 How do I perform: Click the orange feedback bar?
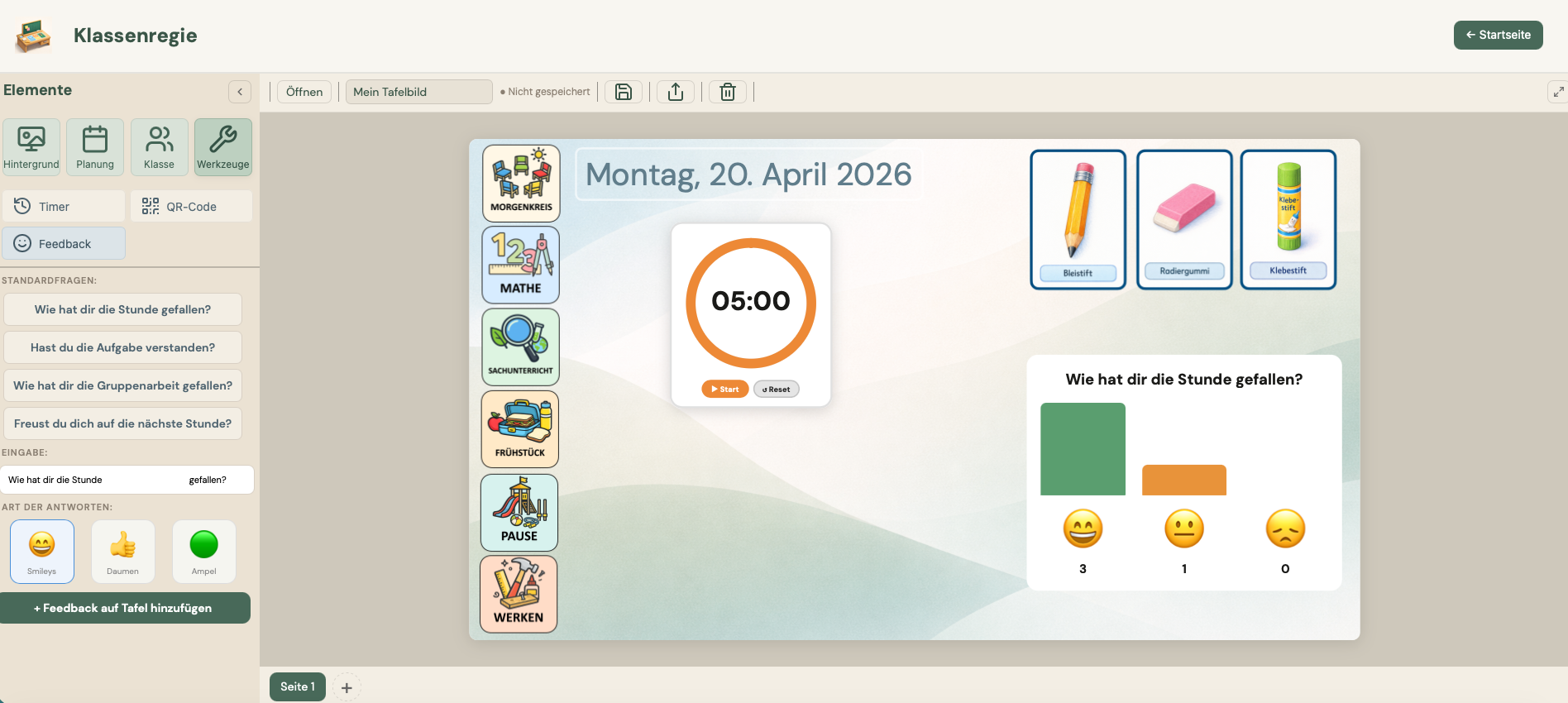click(1184, 480)
